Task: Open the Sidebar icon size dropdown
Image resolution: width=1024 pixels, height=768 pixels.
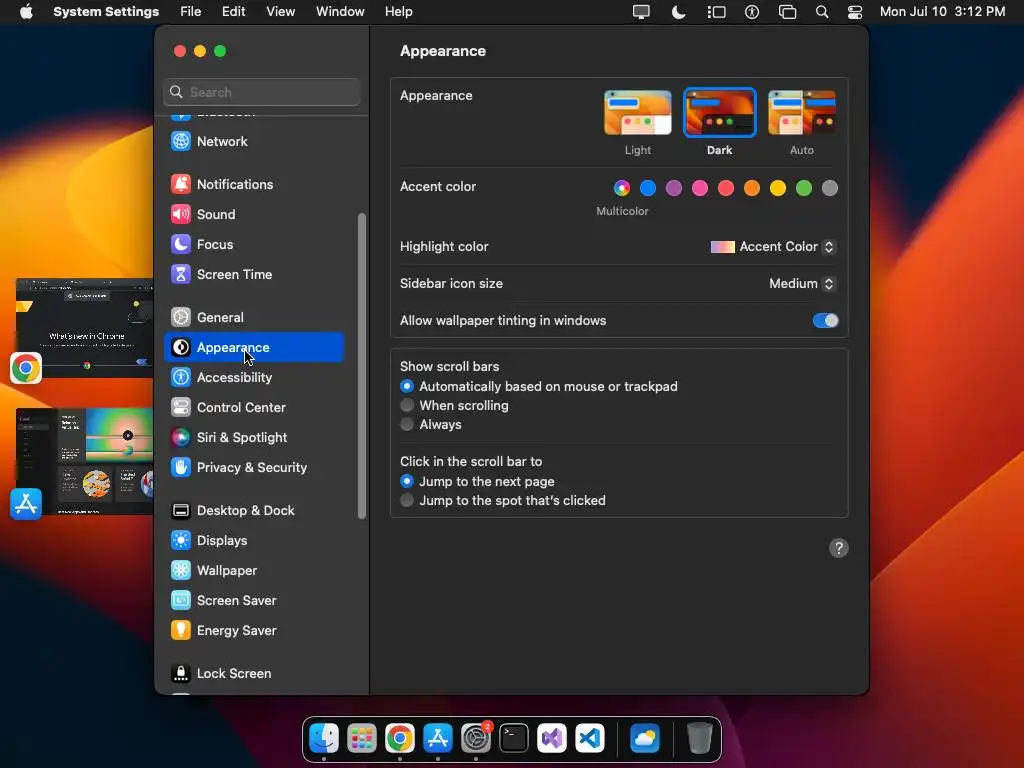Action: [x=802, y=283]
